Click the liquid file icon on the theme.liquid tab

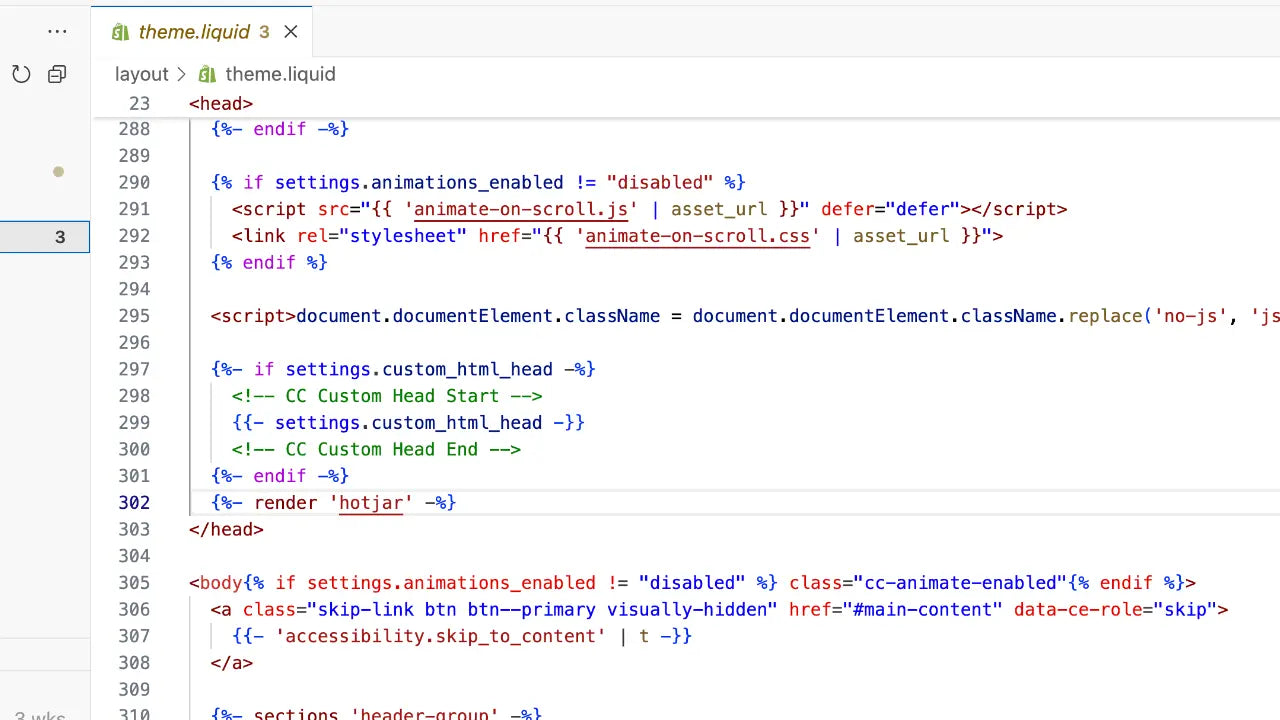(x=120, y=31)
